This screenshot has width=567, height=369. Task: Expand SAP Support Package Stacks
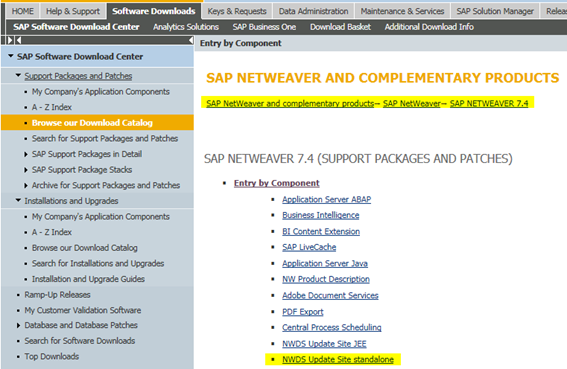tap(26, 170)
